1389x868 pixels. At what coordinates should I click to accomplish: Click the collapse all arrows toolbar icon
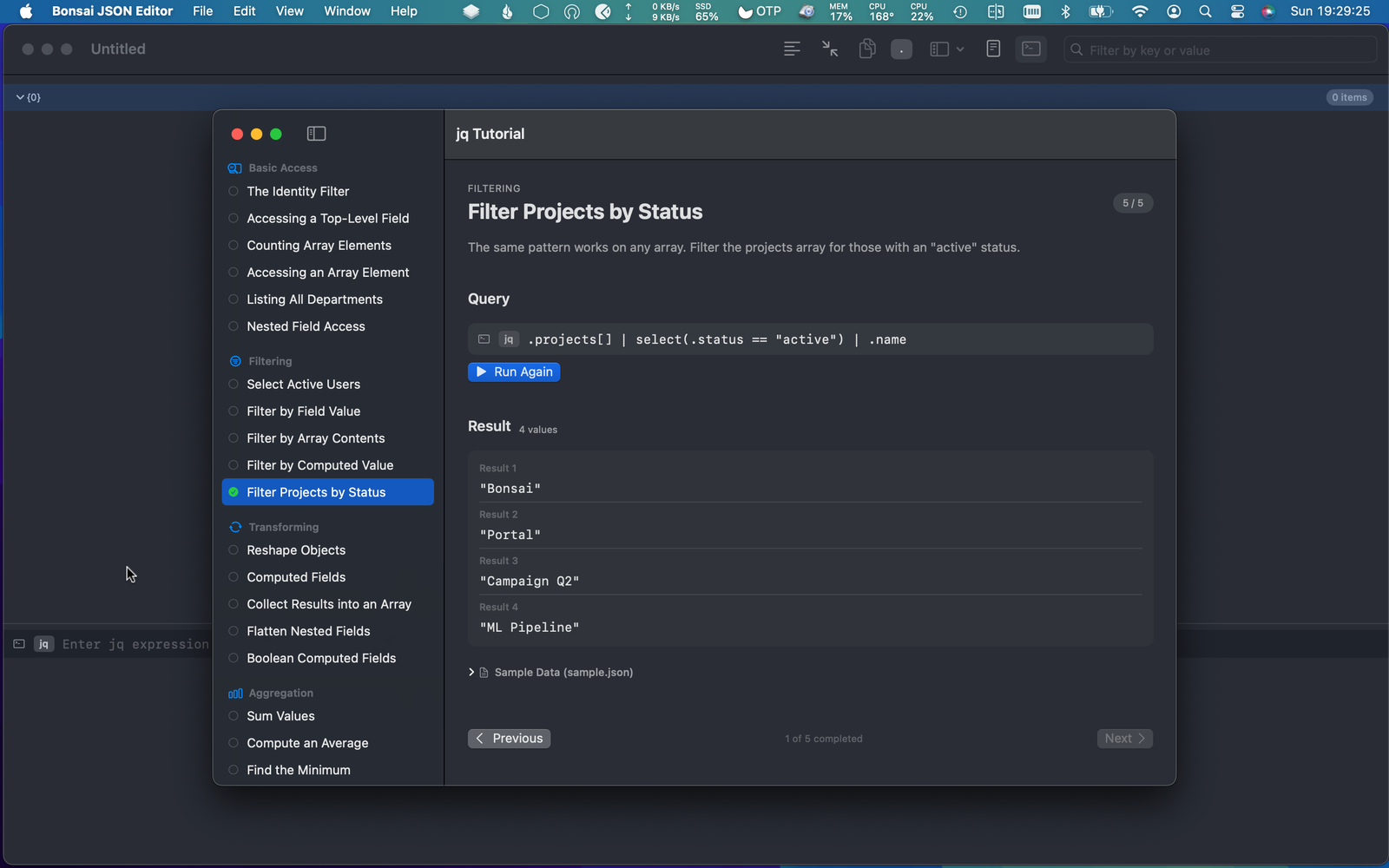pyautogui.click(x=830, y=49)
